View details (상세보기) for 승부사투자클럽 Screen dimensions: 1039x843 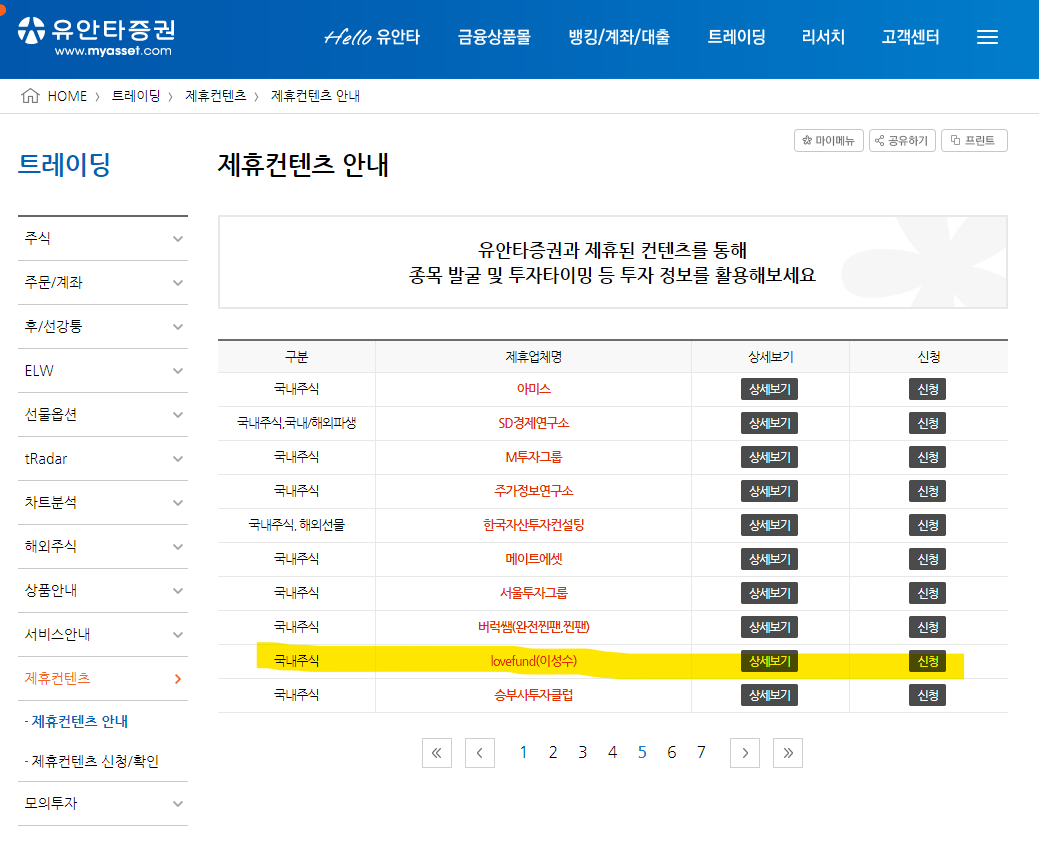(x=769, y=695)
